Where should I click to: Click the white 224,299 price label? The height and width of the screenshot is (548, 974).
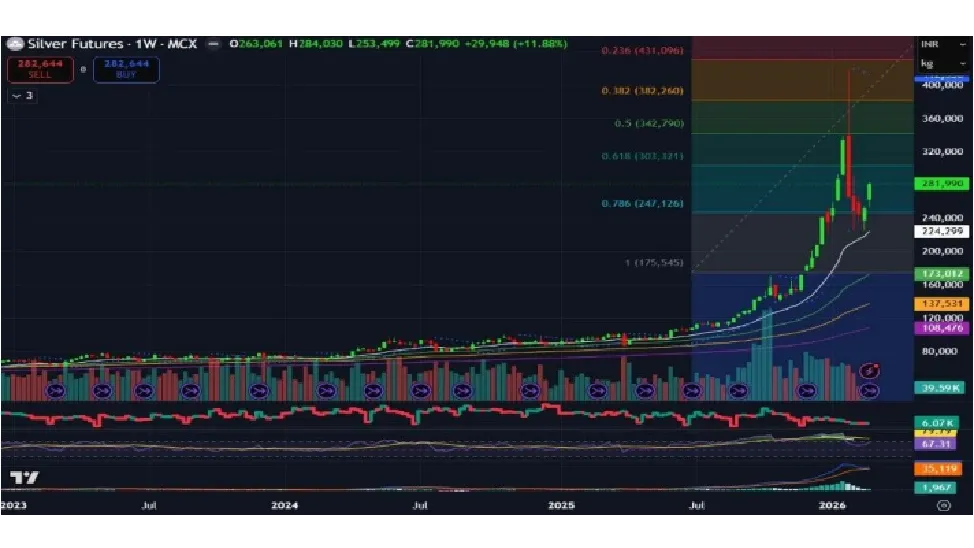[942, 231]
